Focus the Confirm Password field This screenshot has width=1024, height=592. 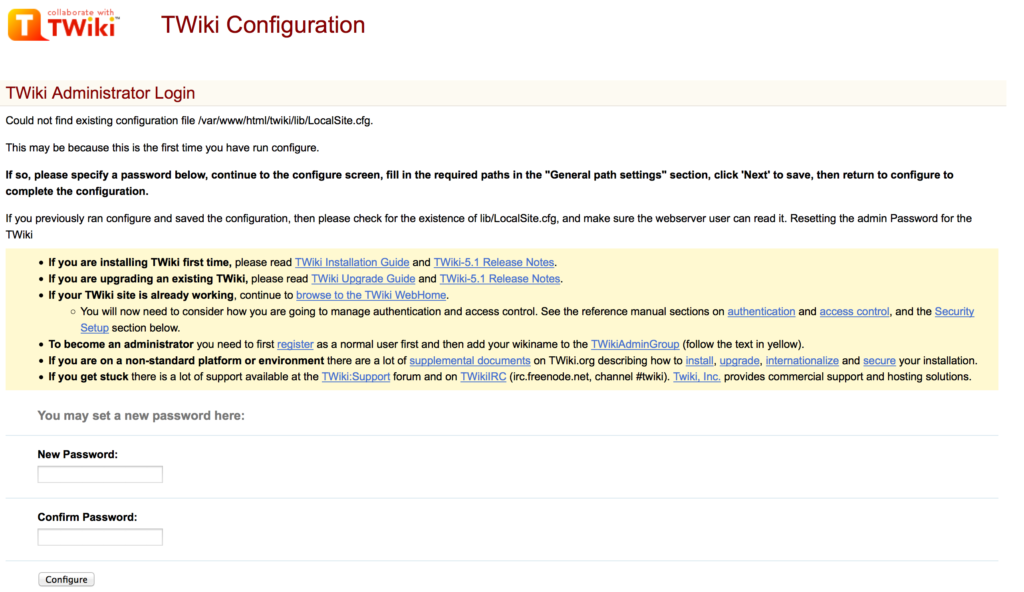[100, 537]
